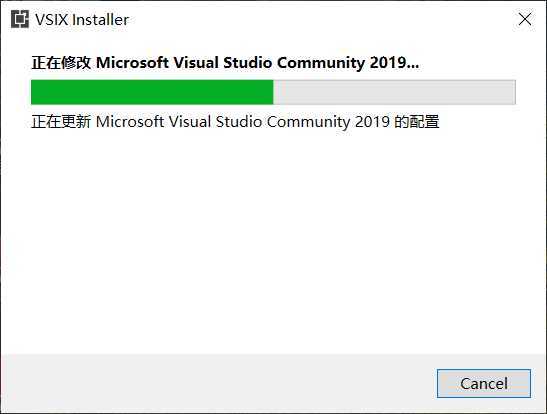Click the word "Microsoft" in the bold heading
The height and width of the screenshot is (414, 547).
(132, 63)
